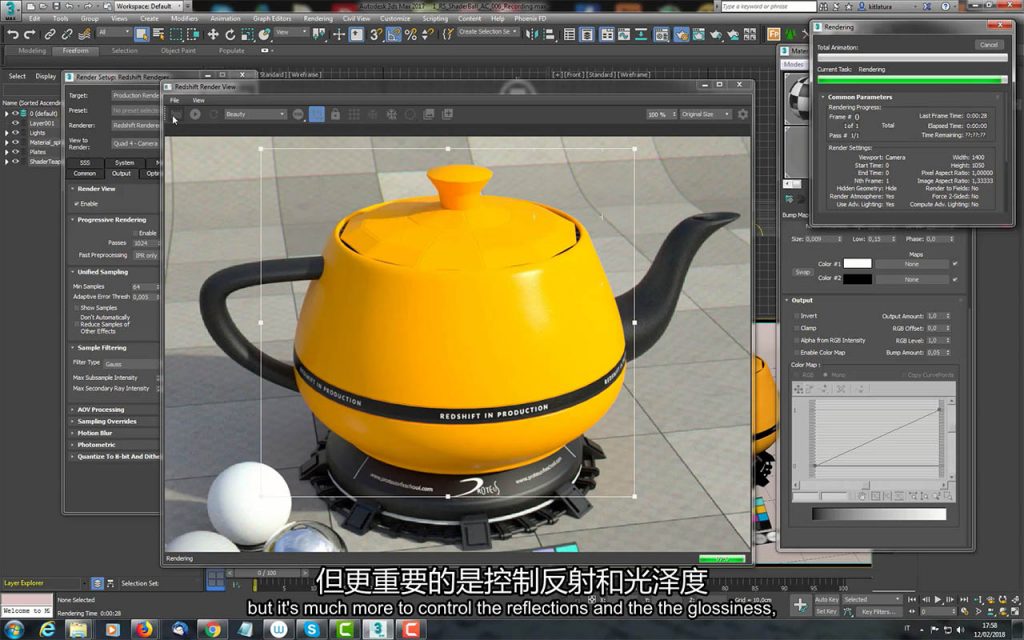Open Redshift Render View settings gear
1024x640 pixels.
tap(743, 114)
